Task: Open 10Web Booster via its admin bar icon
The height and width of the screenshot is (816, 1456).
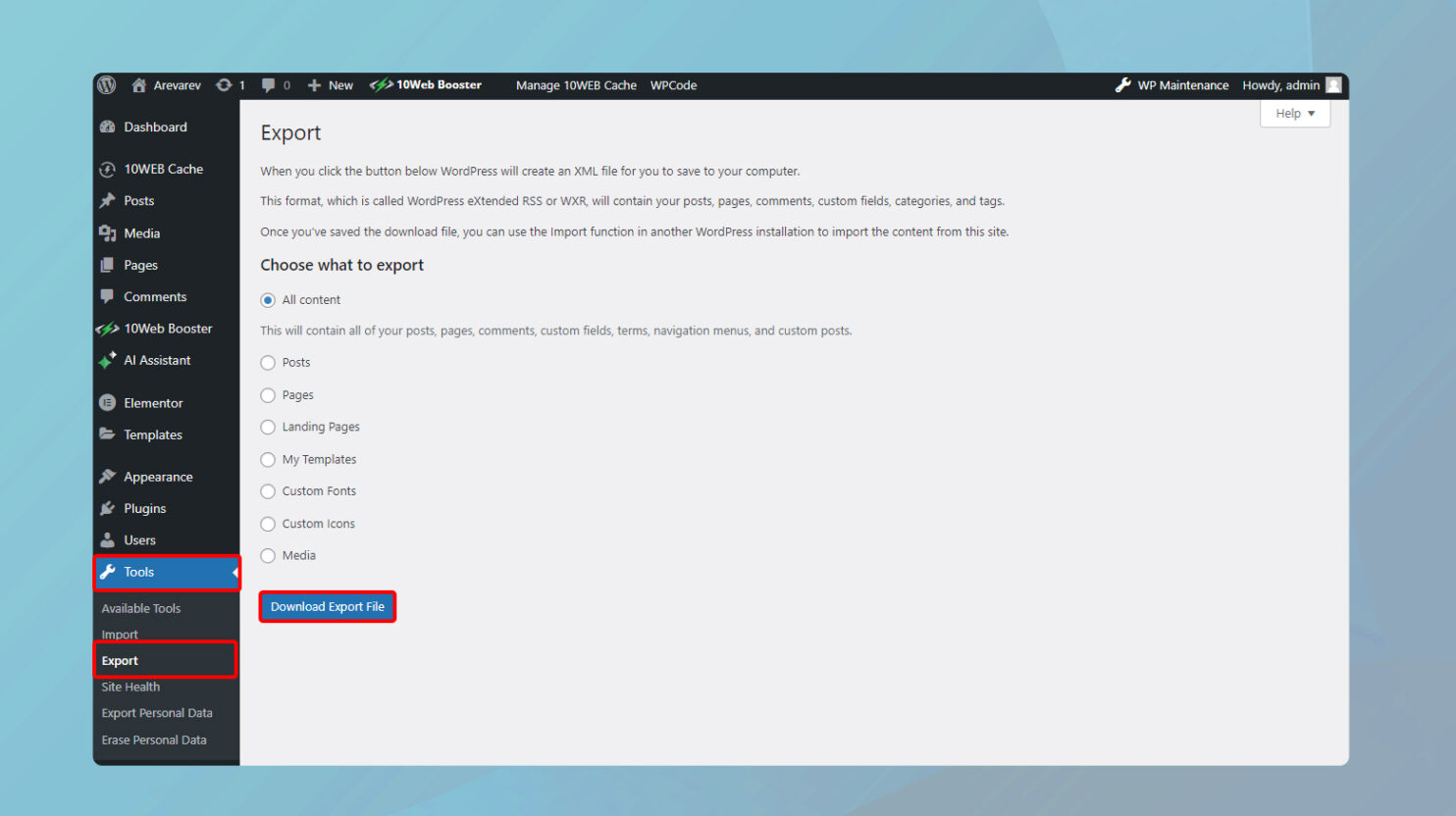Action: [382, 85]
